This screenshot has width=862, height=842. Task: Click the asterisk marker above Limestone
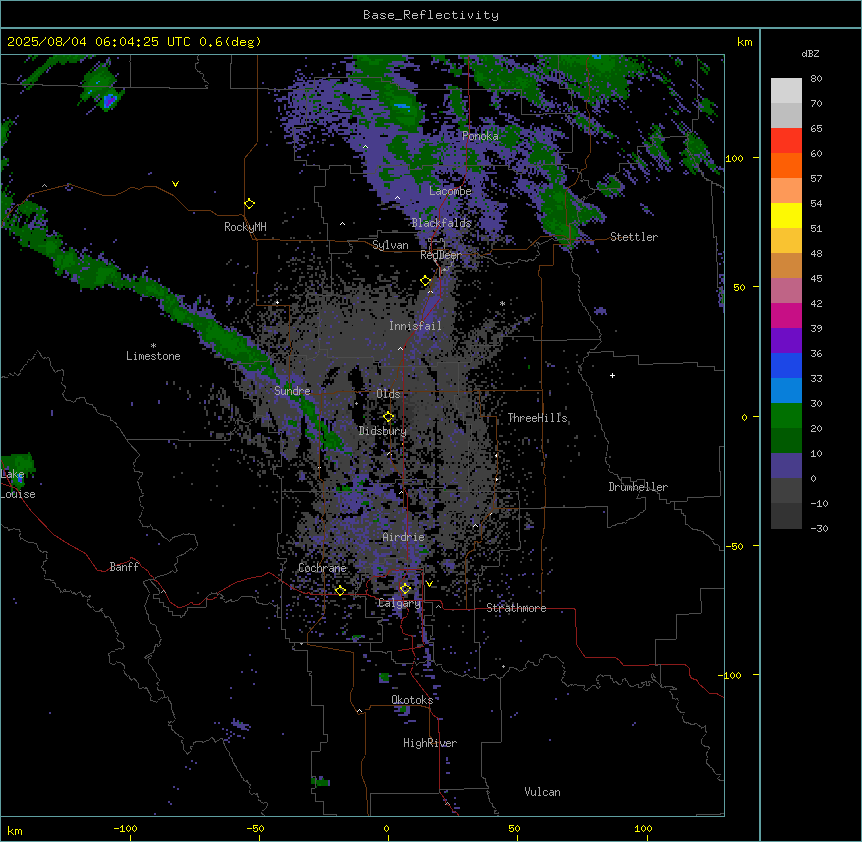click(x=153, y=346)
